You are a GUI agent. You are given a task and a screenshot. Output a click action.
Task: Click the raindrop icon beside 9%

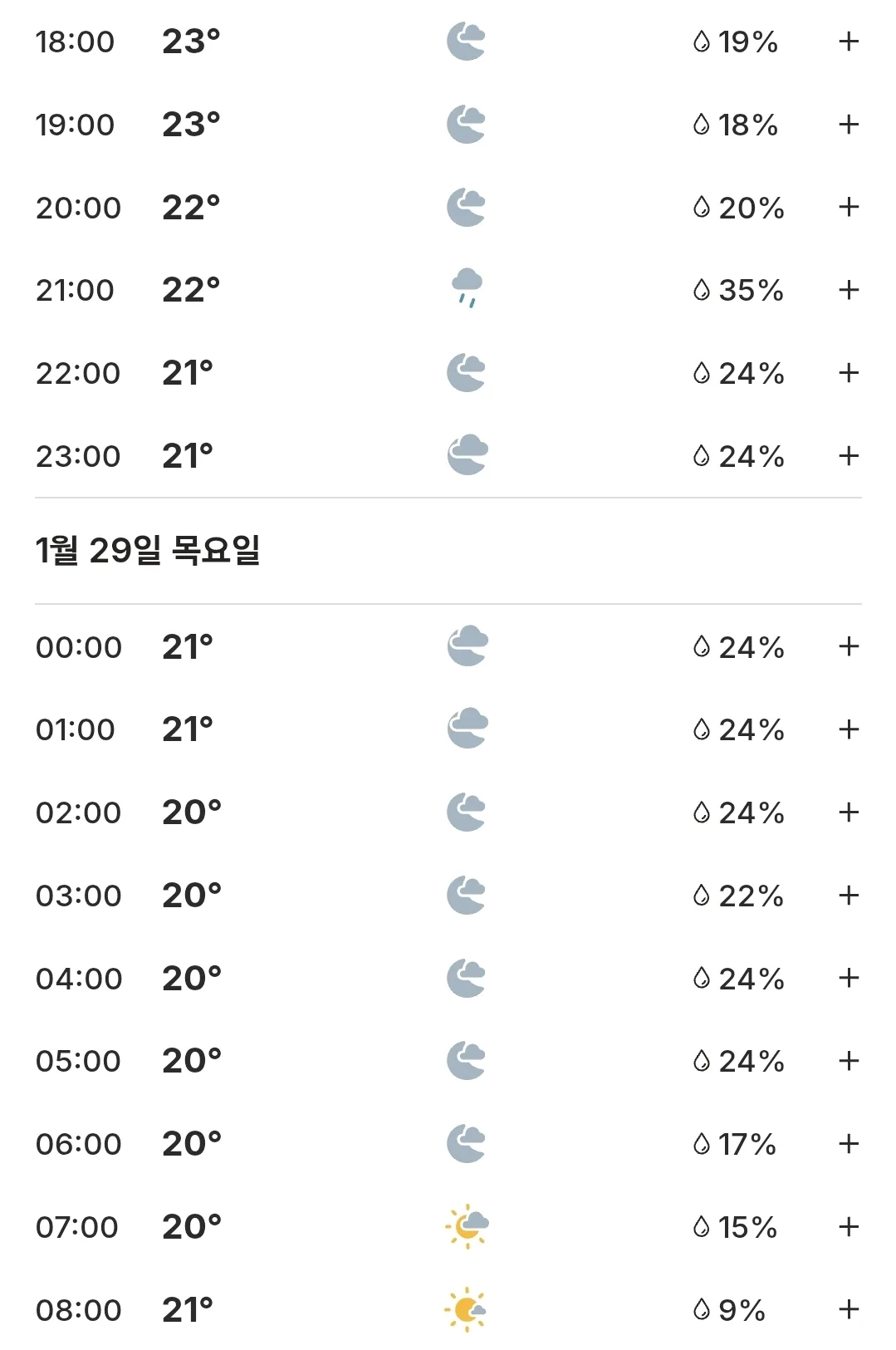(x=702, y=1310)
